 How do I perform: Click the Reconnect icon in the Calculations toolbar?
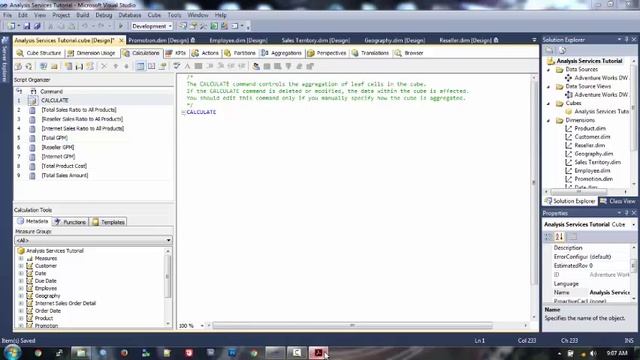(x=29, y=66)
